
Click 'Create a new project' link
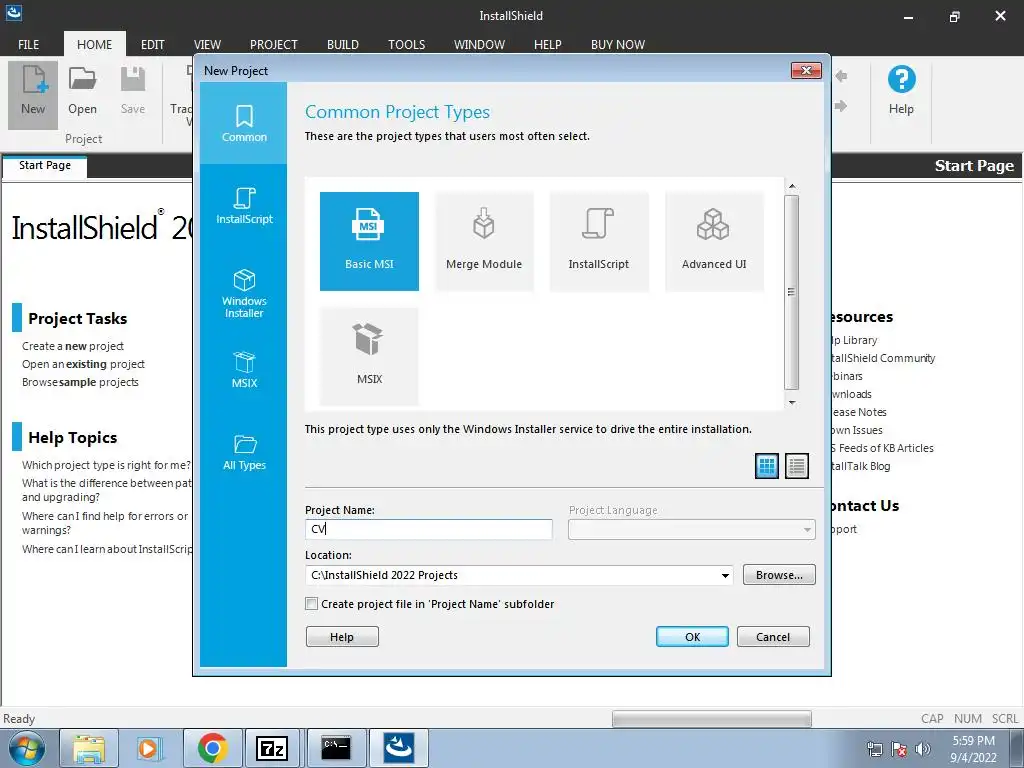(x=72, y=346)
